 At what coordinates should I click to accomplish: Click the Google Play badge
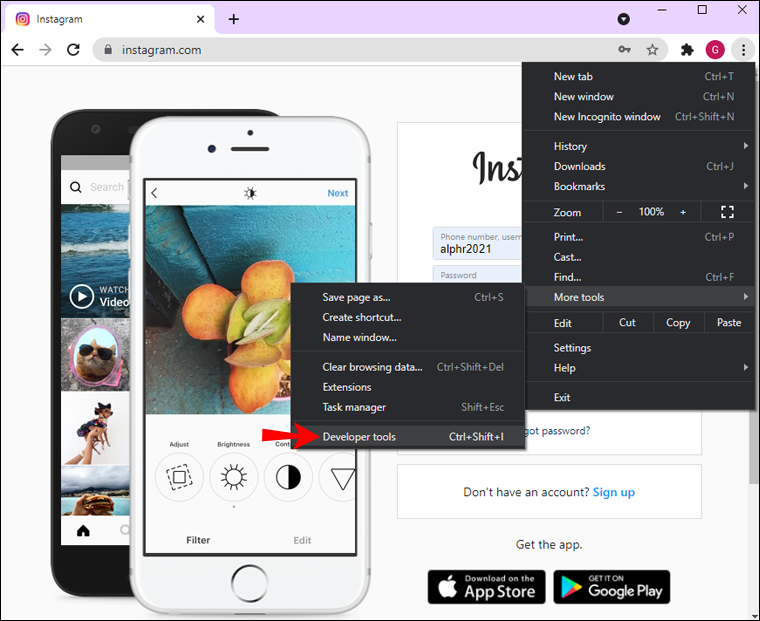point(612,587)
